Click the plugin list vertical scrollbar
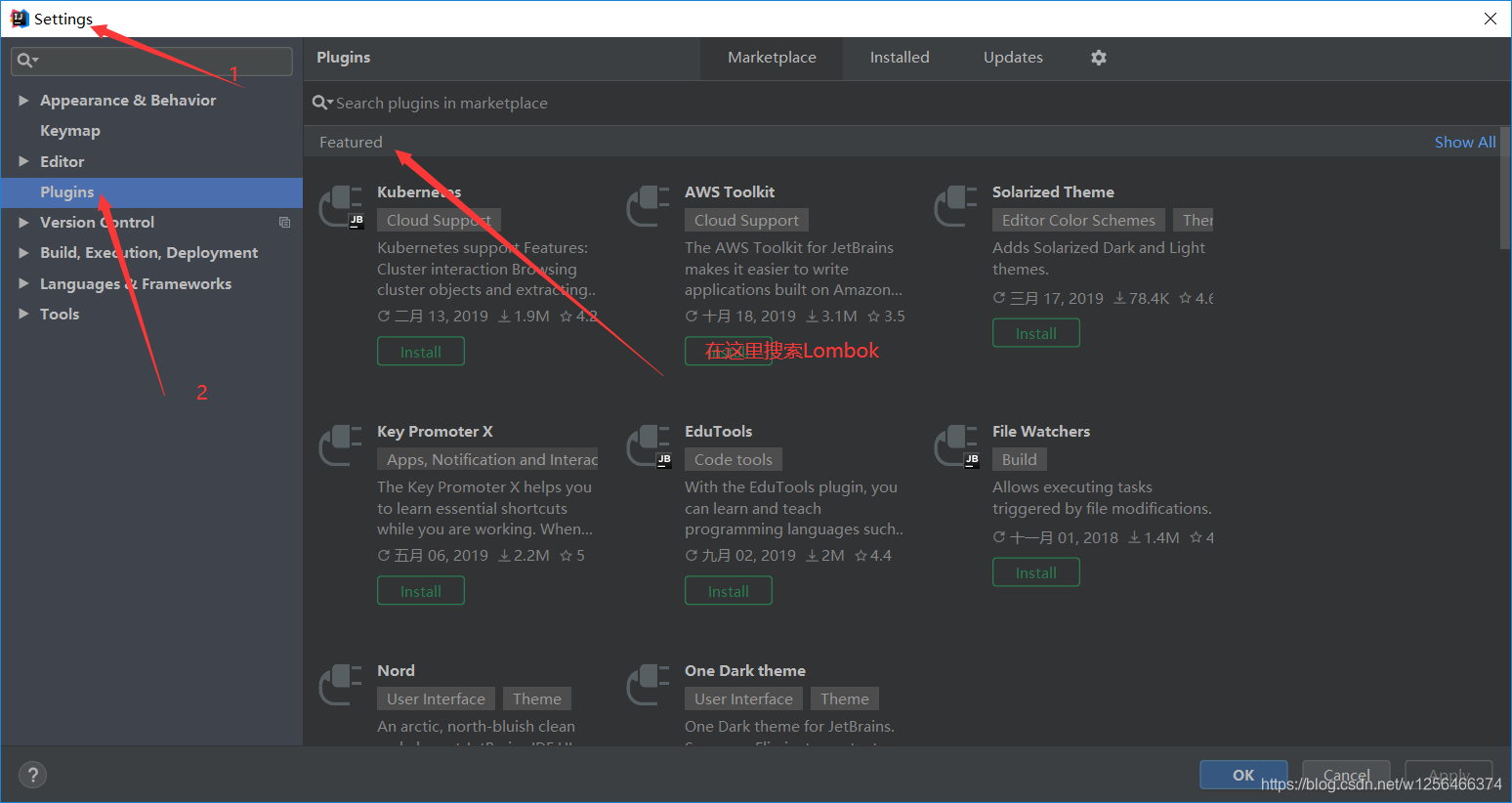Image resolution: width=1512 pixels, height=803 pixels. tap(1505, 190)
